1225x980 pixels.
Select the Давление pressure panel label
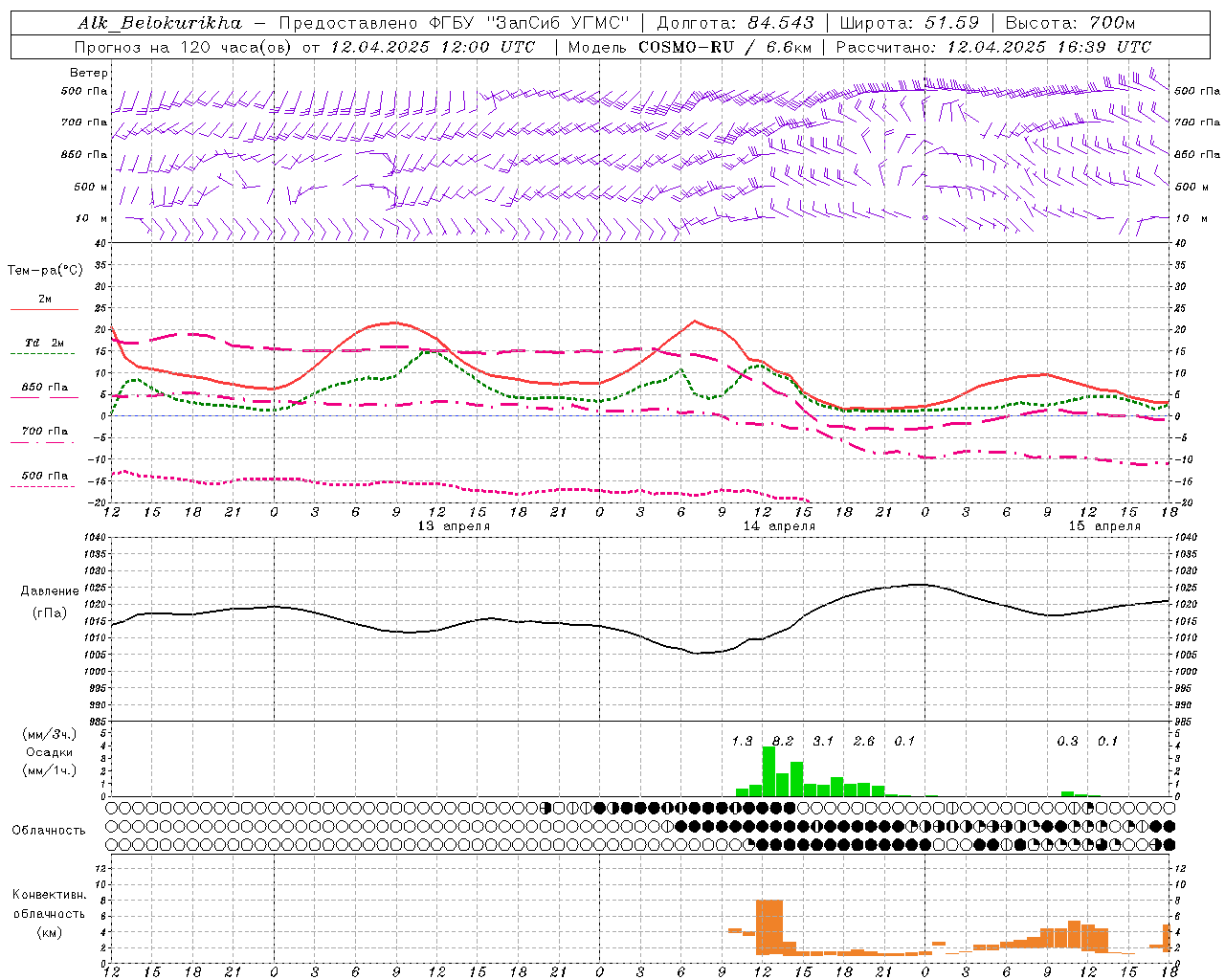click(50, 591)
